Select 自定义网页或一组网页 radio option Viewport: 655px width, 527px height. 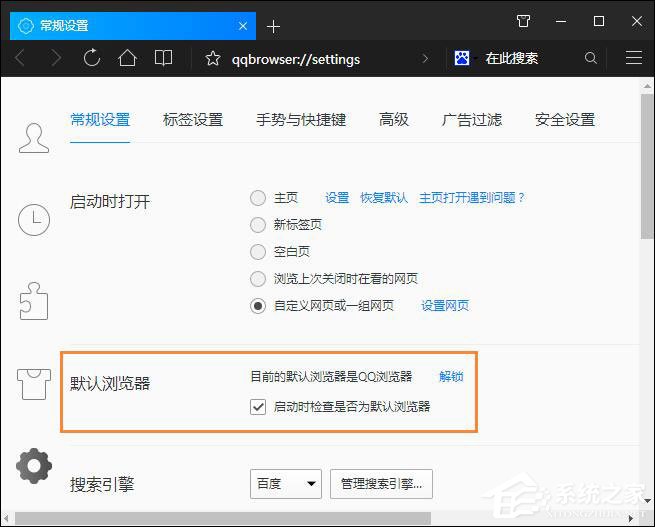click(x=258, y=306)
